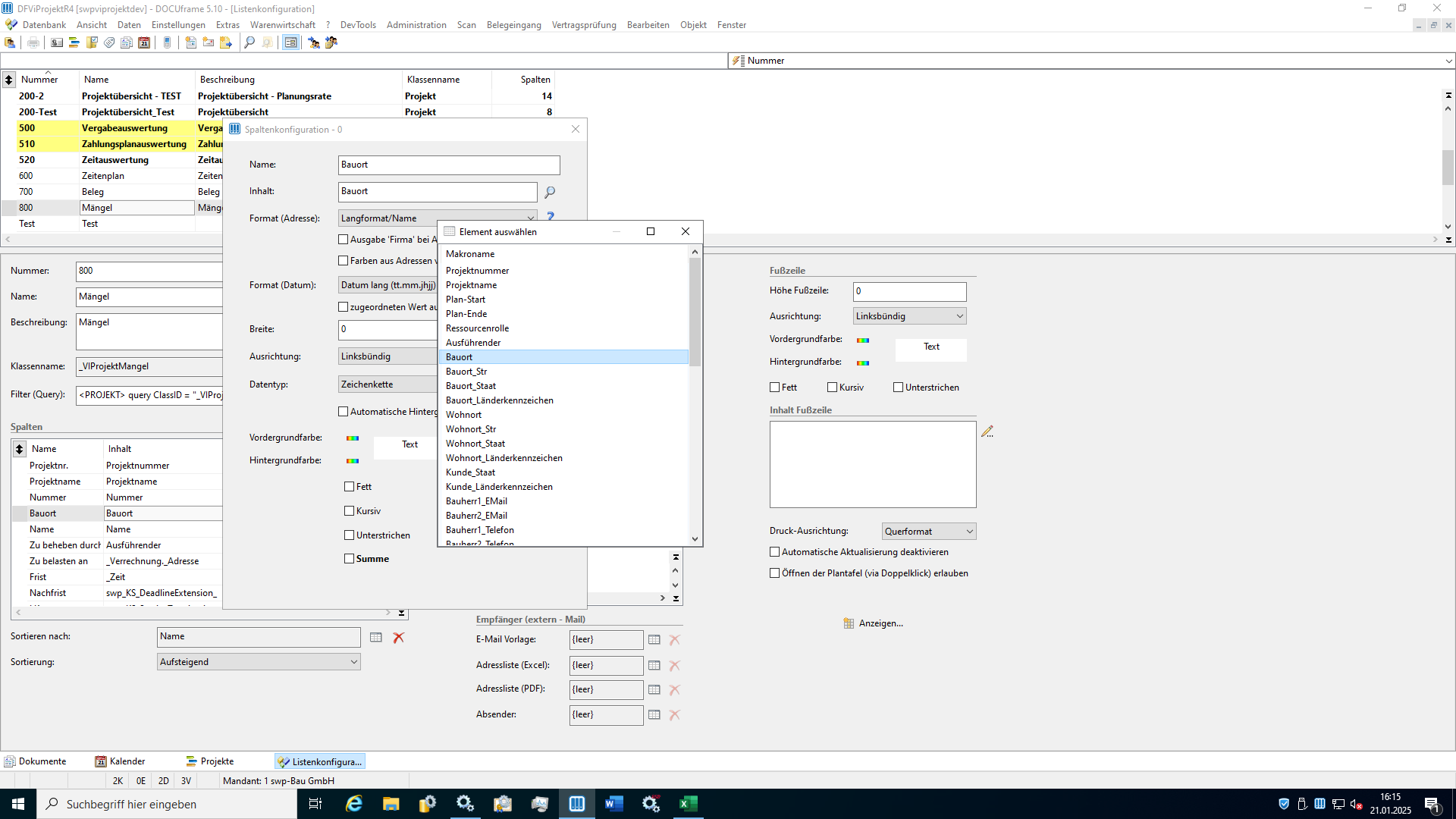Click the new note with arrow icon
Viewport: 1456px width, 819px height.
pyautogui.click(x=226, y=43)
